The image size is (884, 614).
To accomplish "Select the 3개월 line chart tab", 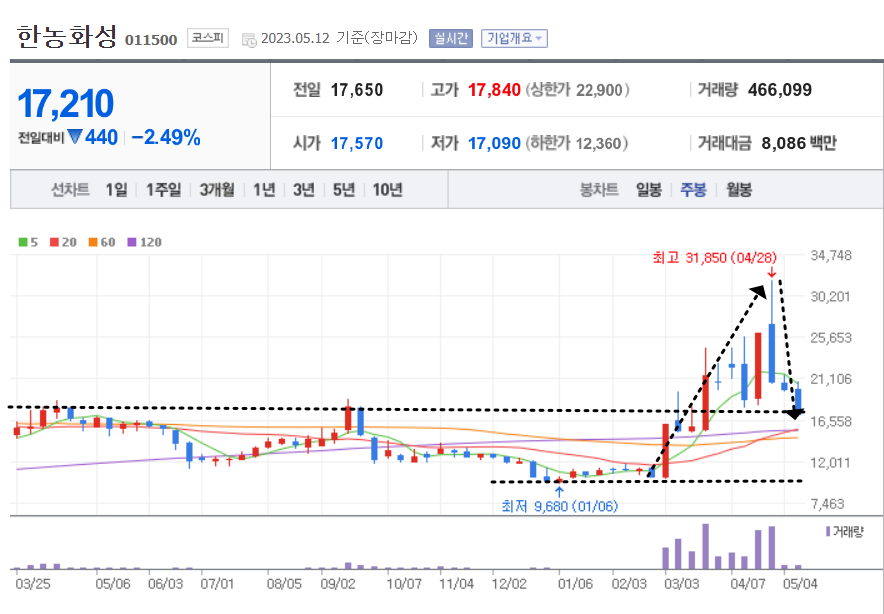I will pyautogui.click(x=217, y=190).
